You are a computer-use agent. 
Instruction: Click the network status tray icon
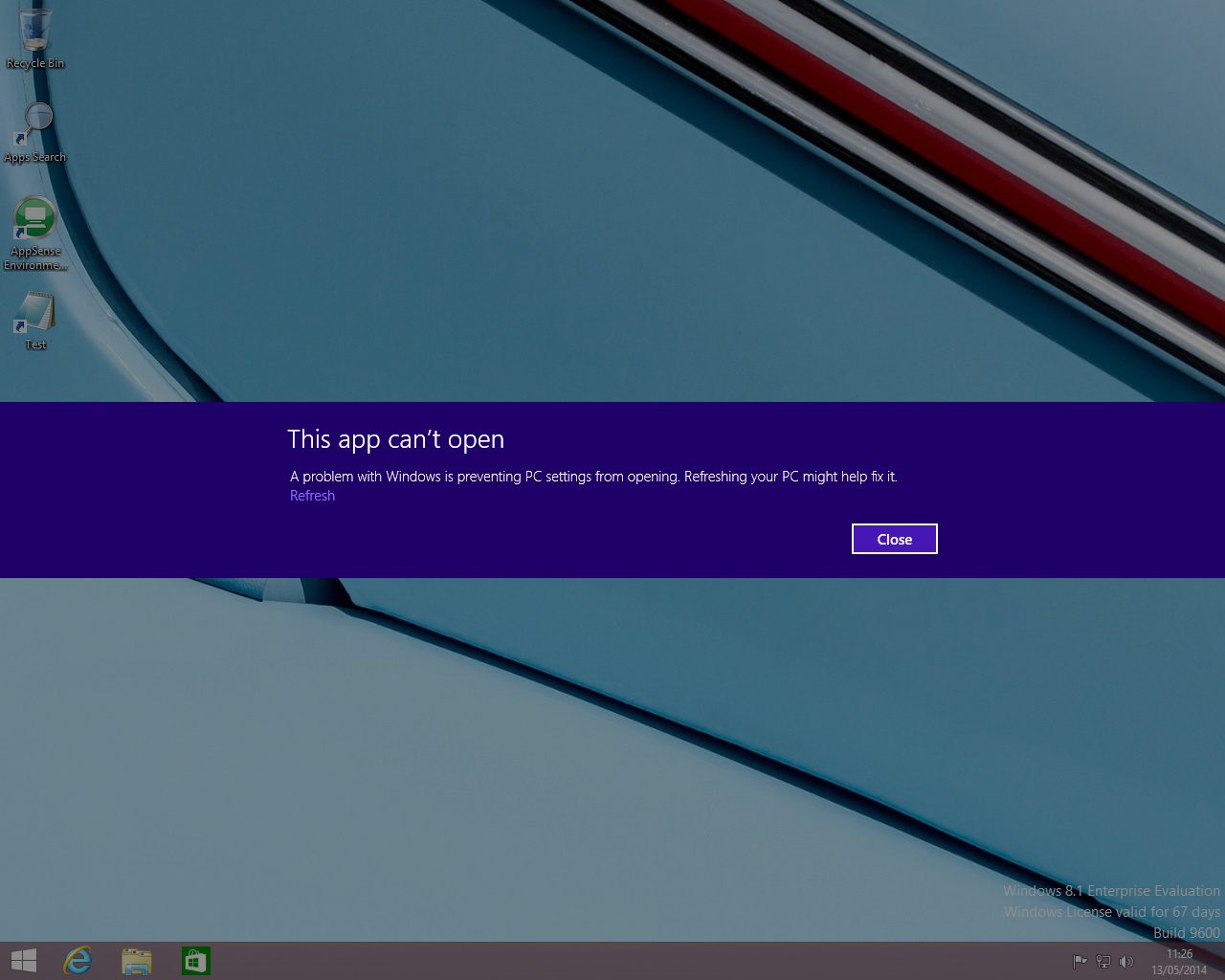(1102, 962)
